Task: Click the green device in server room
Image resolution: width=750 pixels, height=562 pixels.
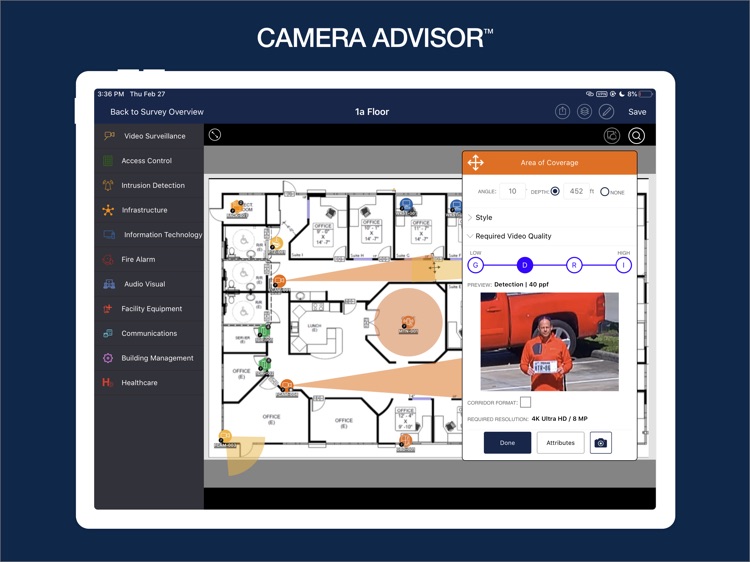Action: (x=264, y=331)
